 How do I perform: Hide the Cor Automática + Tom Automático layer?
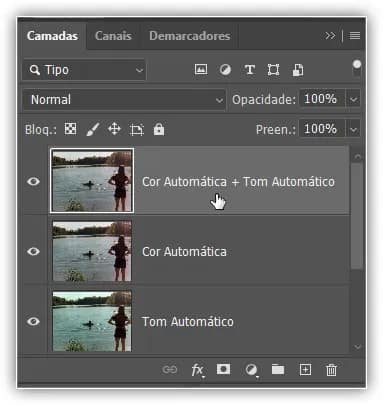pyautogui.click(x=33, y=181)
